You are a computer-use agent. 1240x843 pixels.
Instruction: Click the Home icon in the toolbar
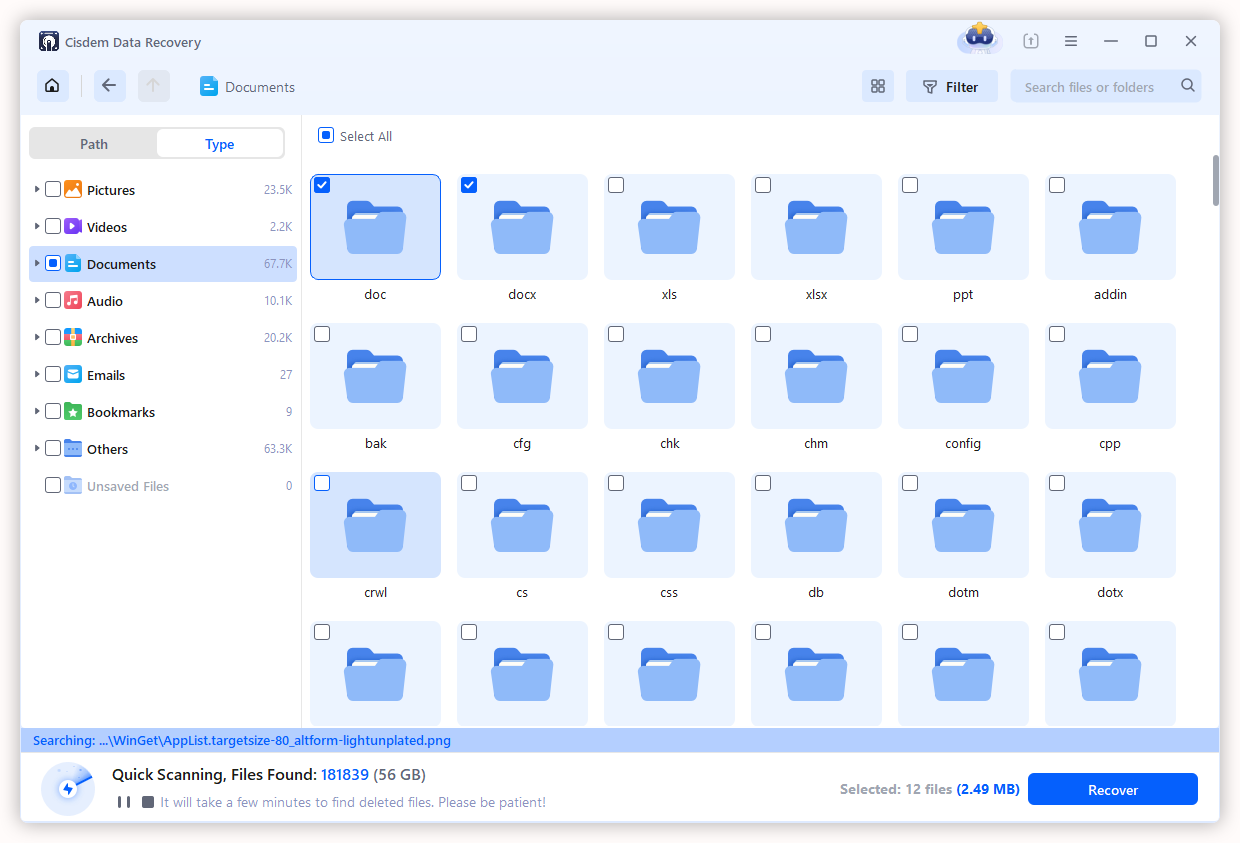point(52,86)
